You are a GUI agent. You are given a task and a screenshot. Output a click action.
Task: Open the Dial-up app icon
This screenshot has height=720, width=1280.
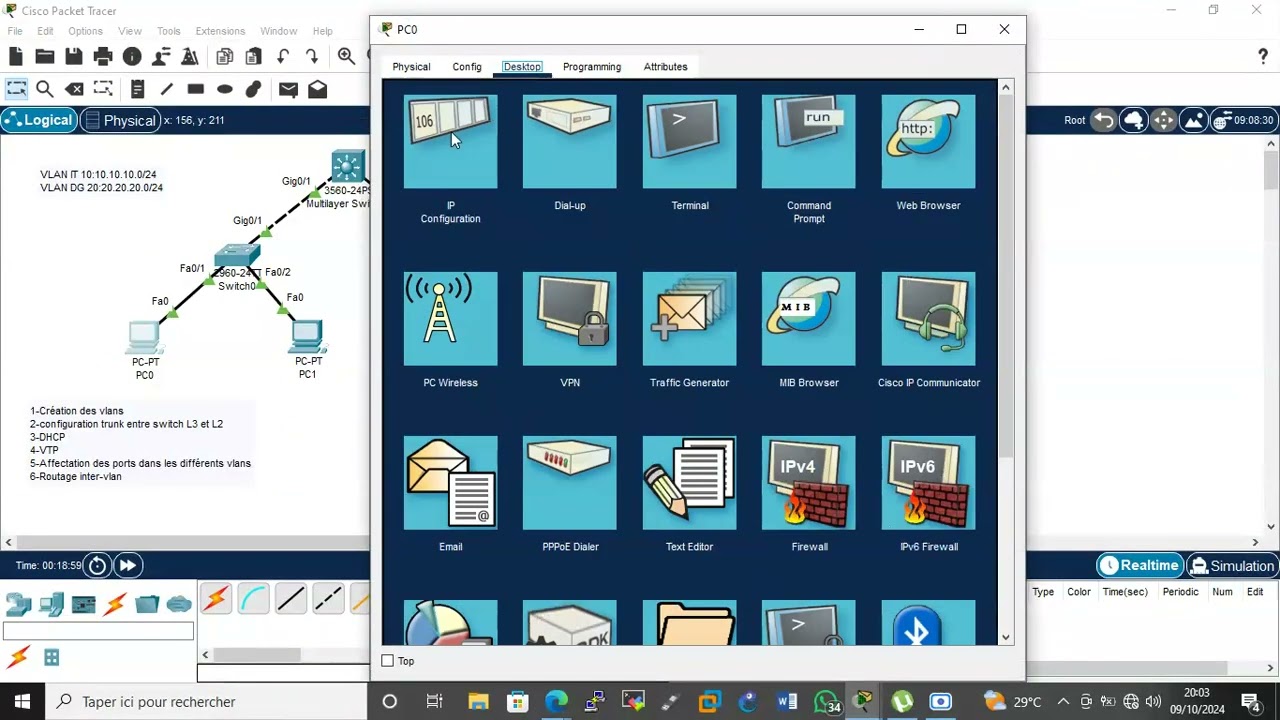pyautogui.click(x=570, y=142)
